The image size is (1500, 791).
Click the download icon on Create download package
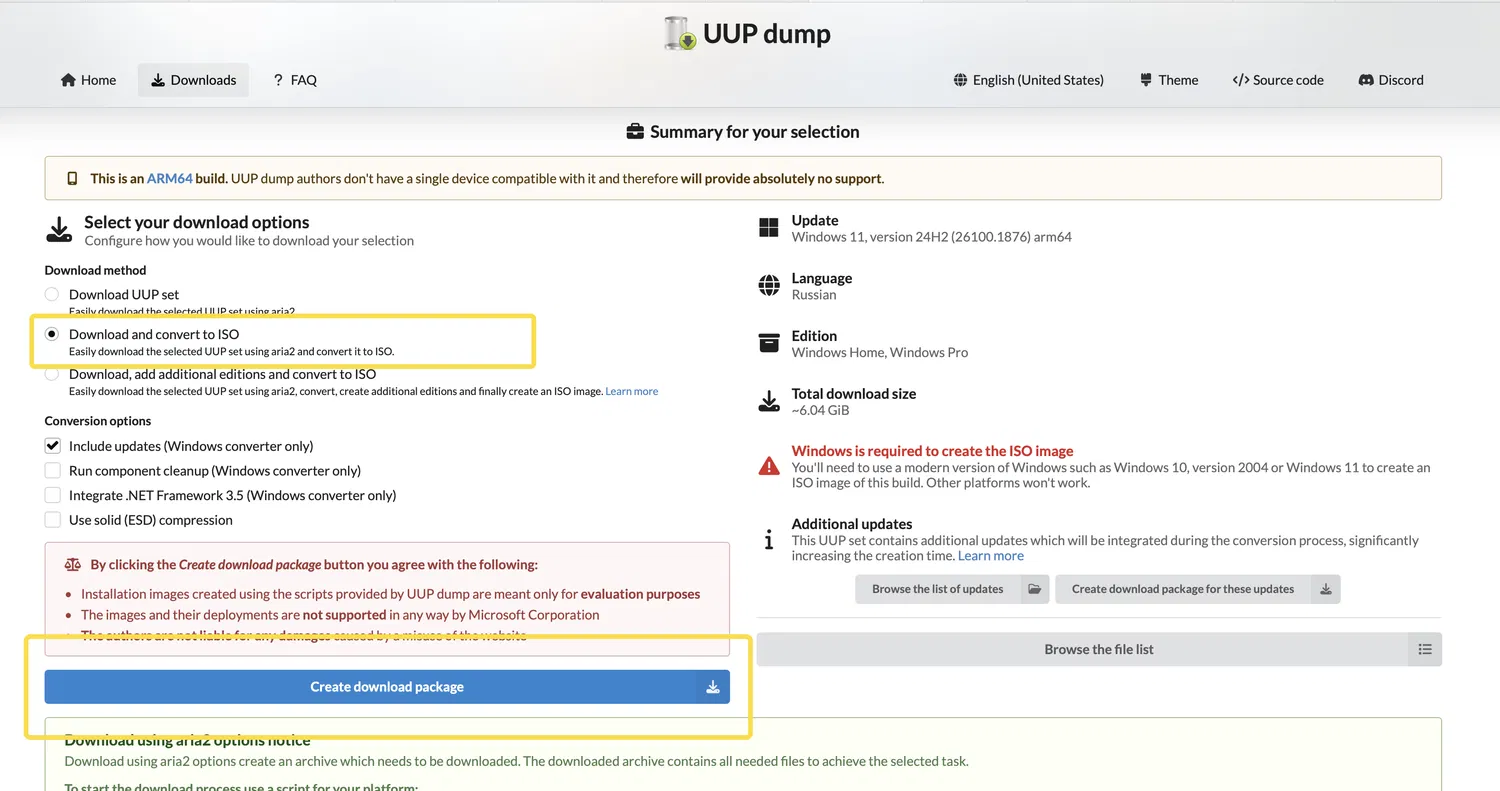(713, 687)
